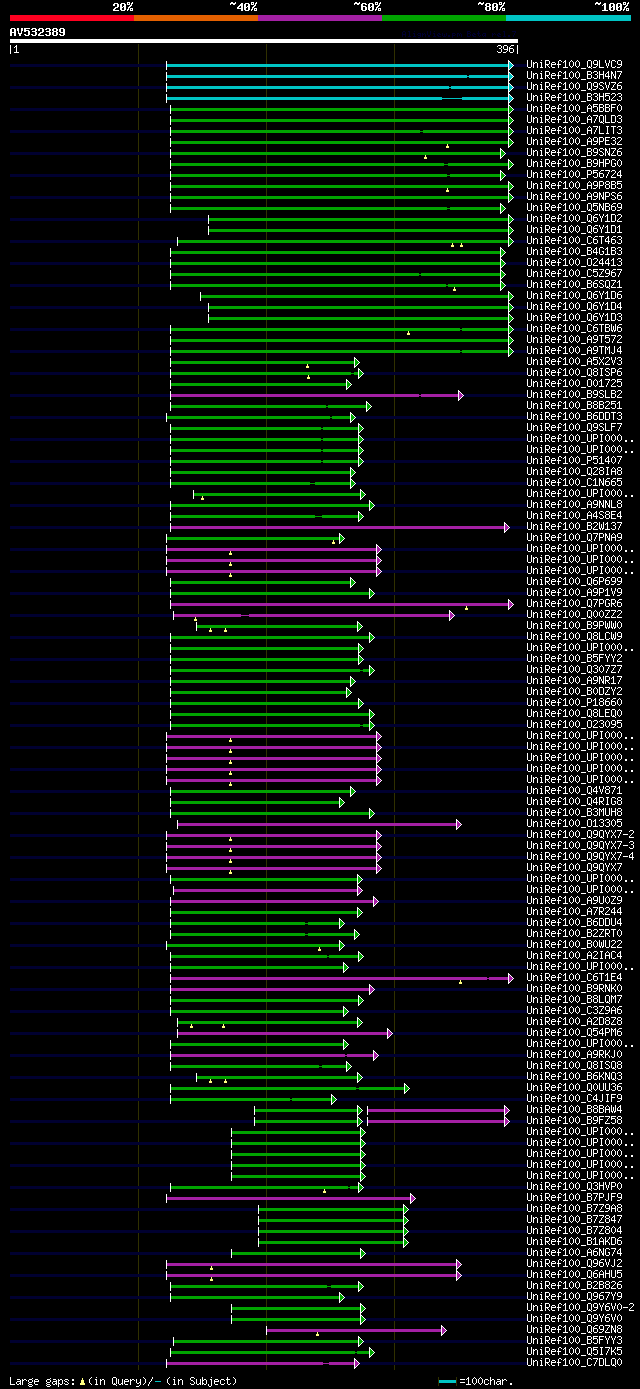Select the UniRef100_B7PJF9 label
The image size is (640, 1389).
[574, 1197]
